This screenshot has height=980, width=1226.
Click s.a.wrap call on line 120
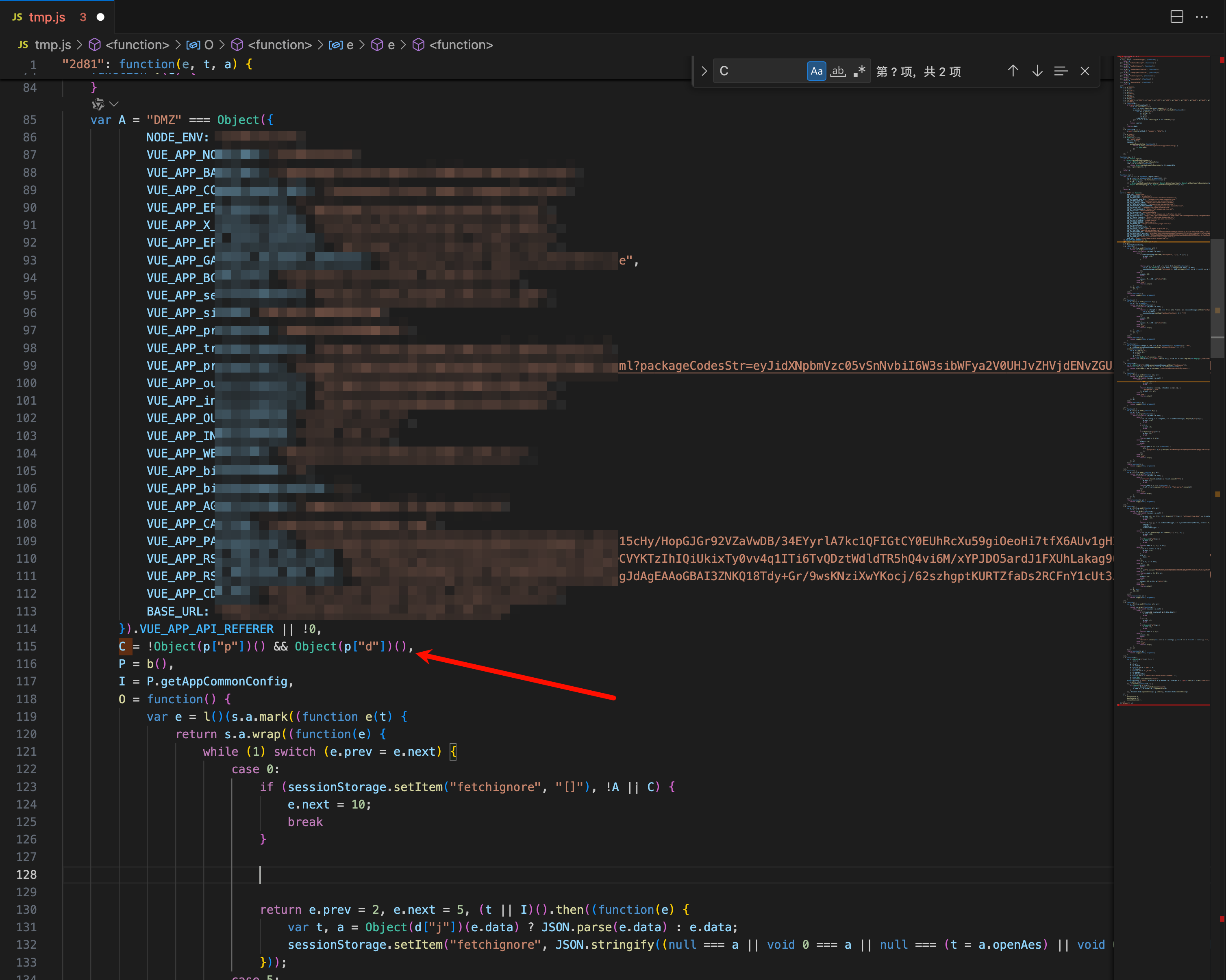tap(252, 734)
